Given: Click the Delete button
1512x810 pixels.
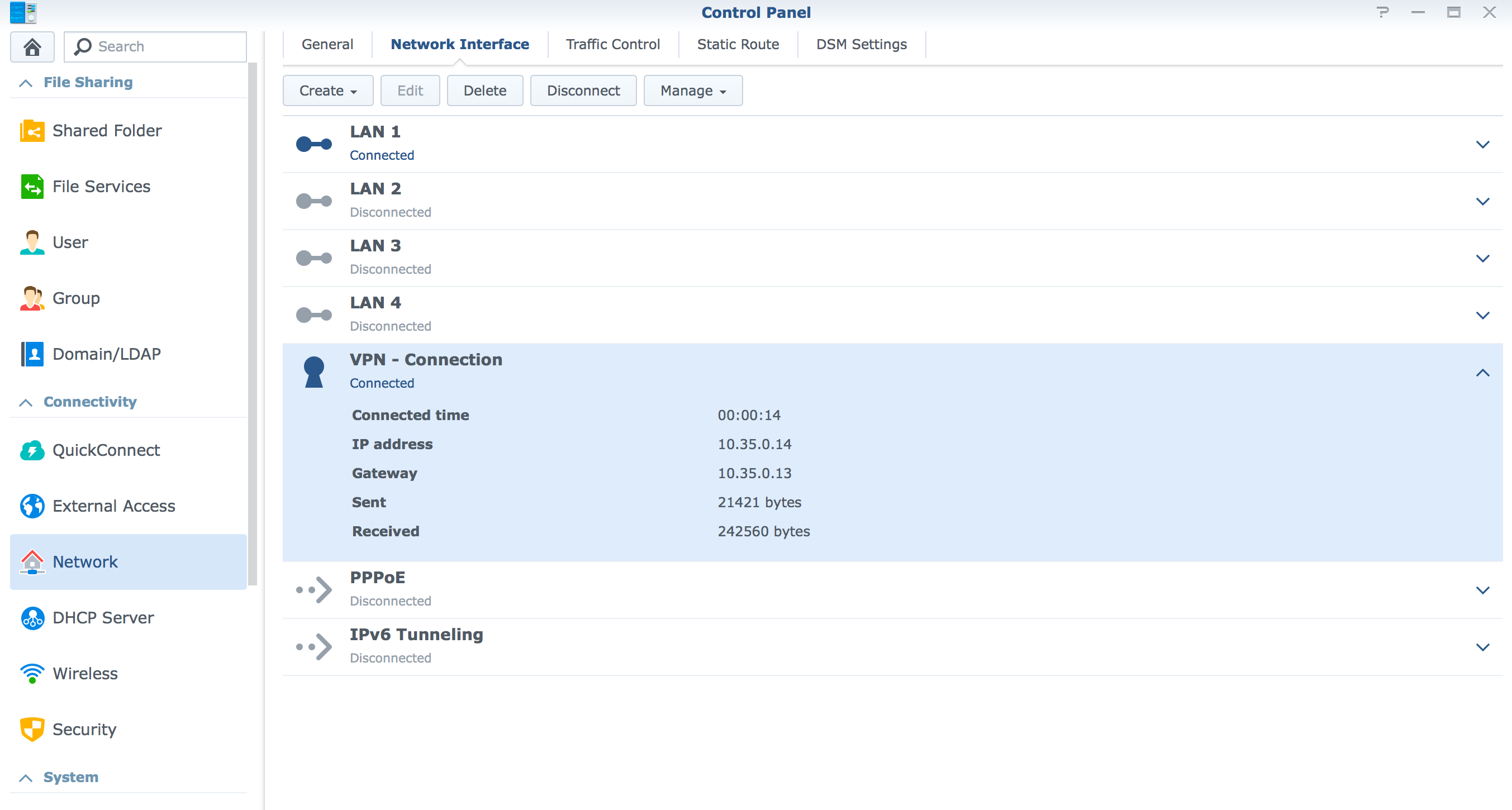Looking at the screenshot, I should [x=485, y=90].
